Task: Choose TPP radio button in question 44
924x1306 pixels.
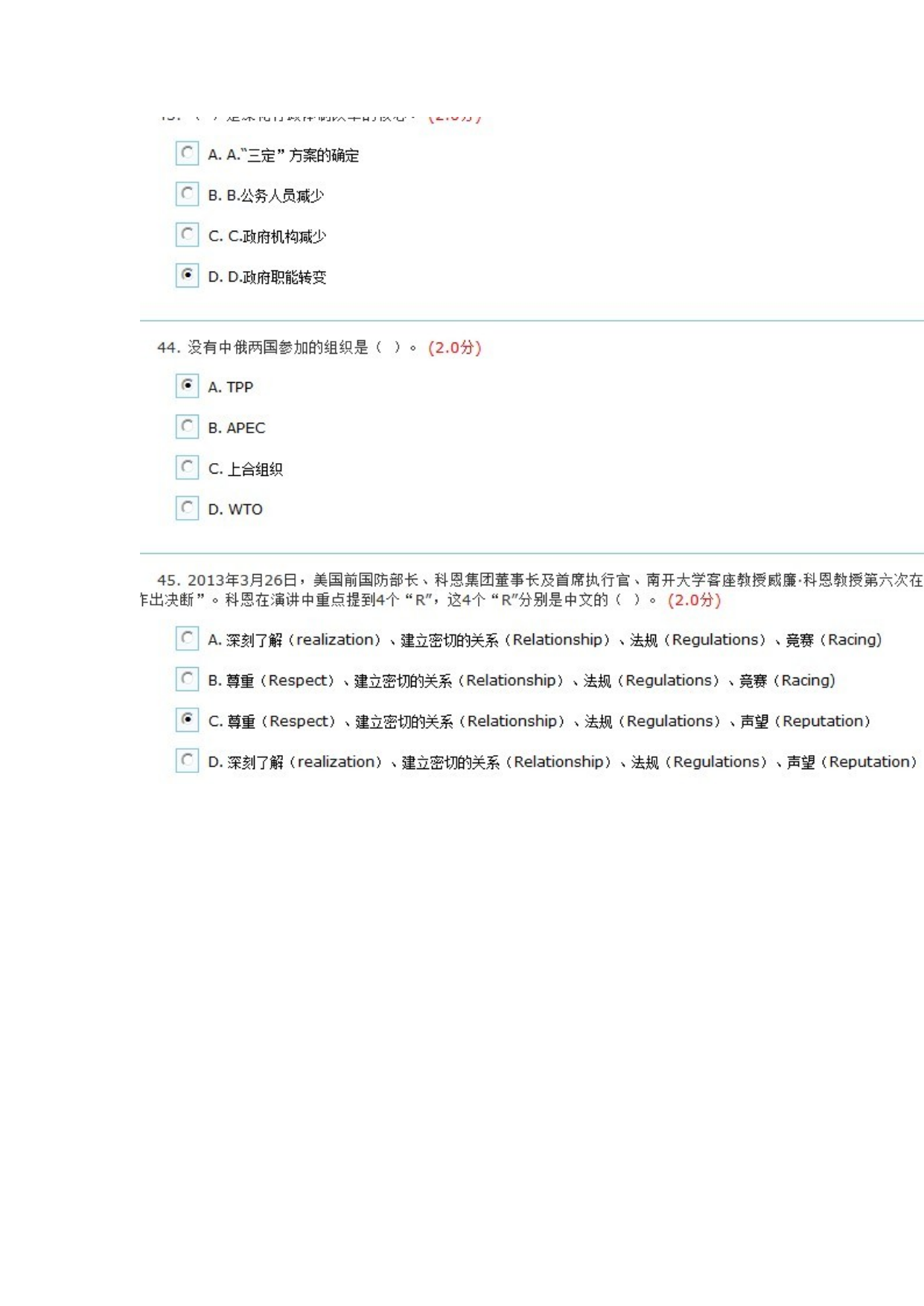Action: tap(187, 386)
